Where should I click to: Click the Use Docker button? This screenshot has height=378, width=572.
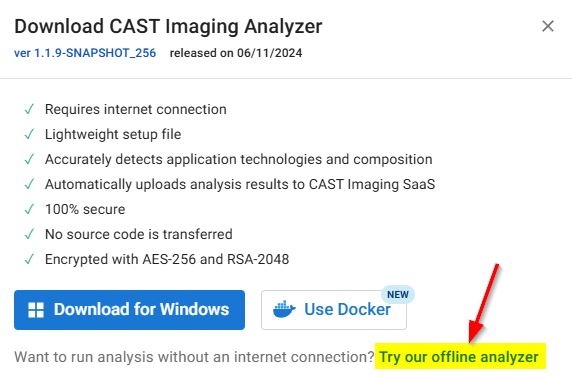334,310
